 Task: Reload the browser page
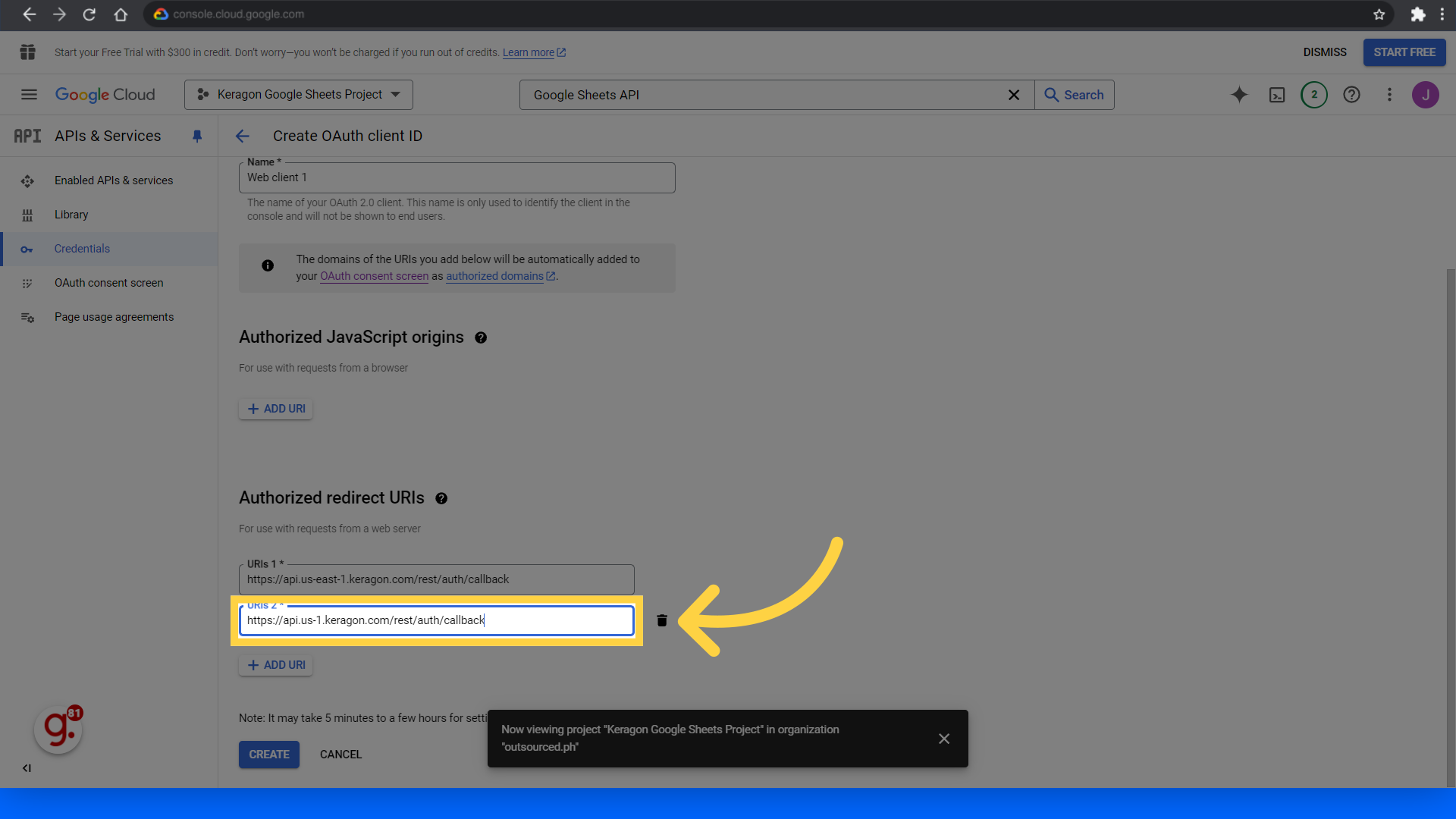tap(89, 14)
